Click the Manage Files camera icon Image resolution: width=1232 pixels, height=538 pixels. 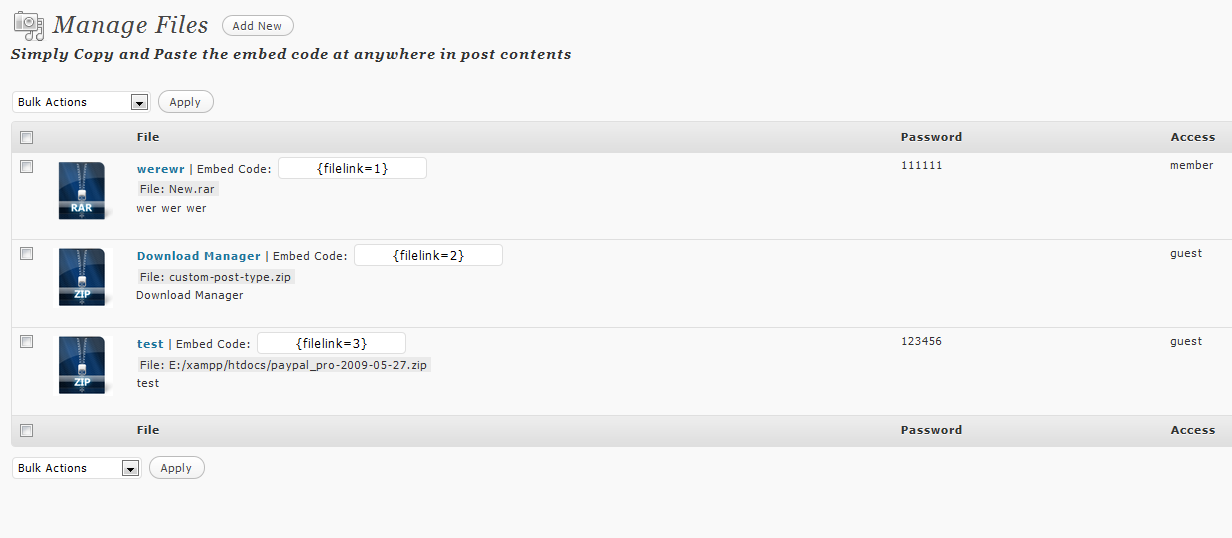[28, 24]
